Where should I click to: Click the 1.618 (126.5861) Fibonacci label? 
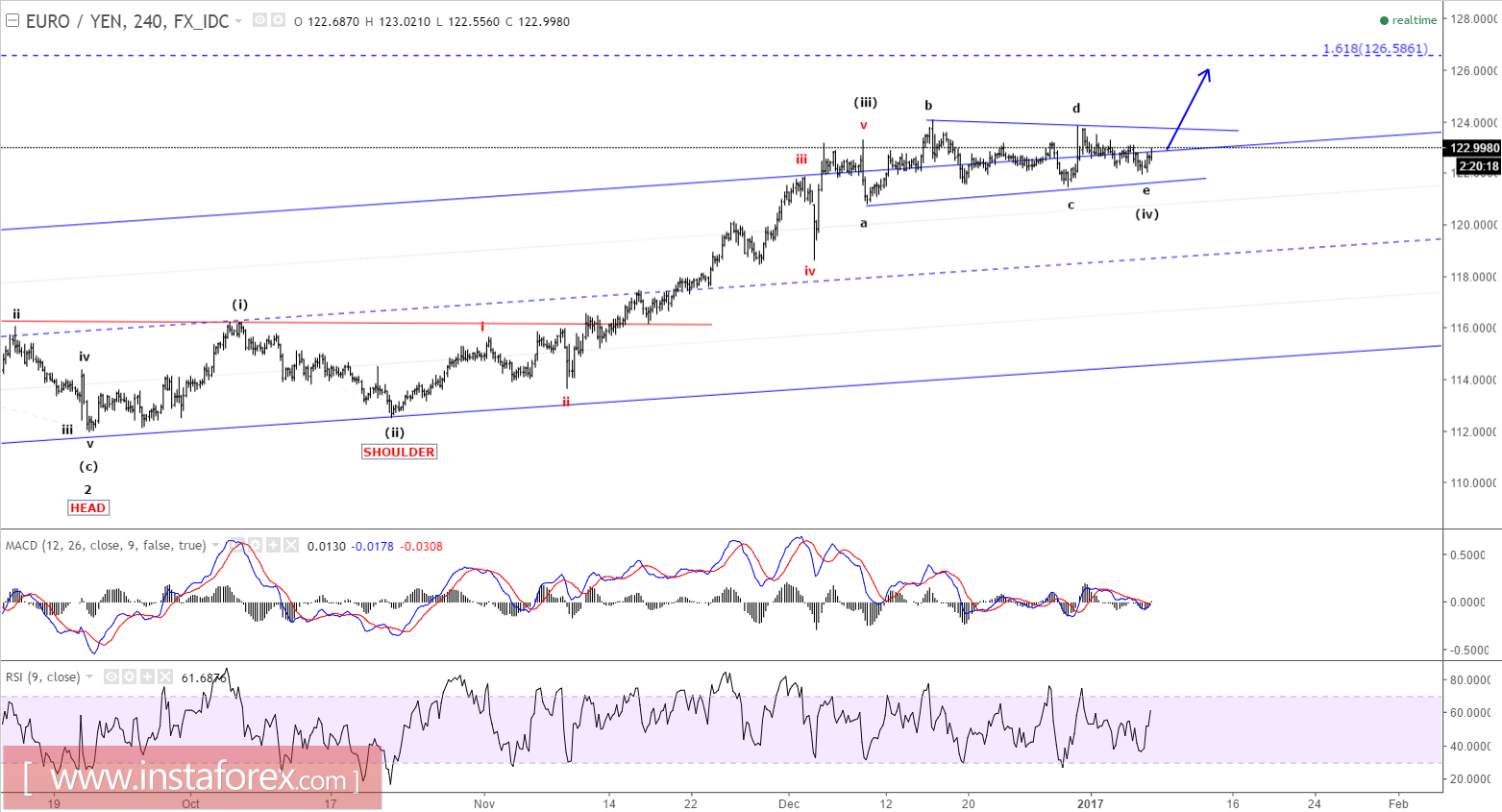point(1376,48)
